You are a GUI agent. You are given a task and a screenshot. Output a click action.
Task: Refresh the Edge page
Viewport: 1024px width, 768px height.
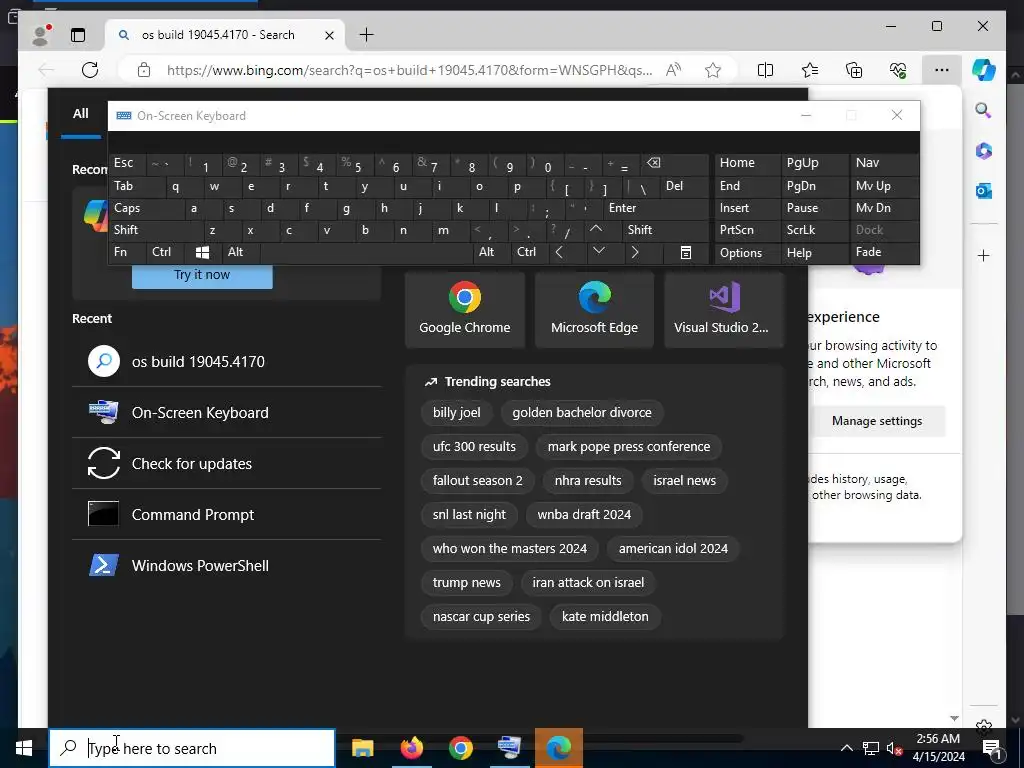(x=90, y=70)
